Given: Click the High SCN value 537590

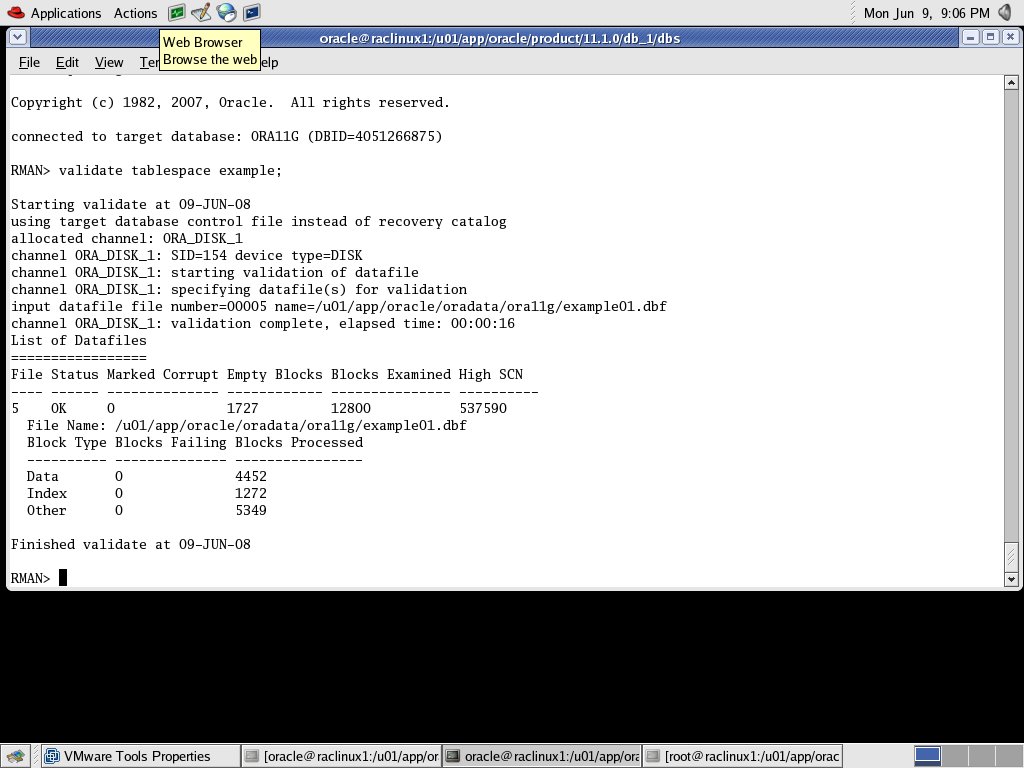Looking at the screenshot, I should pyautogui.click(x=483, y=408).
